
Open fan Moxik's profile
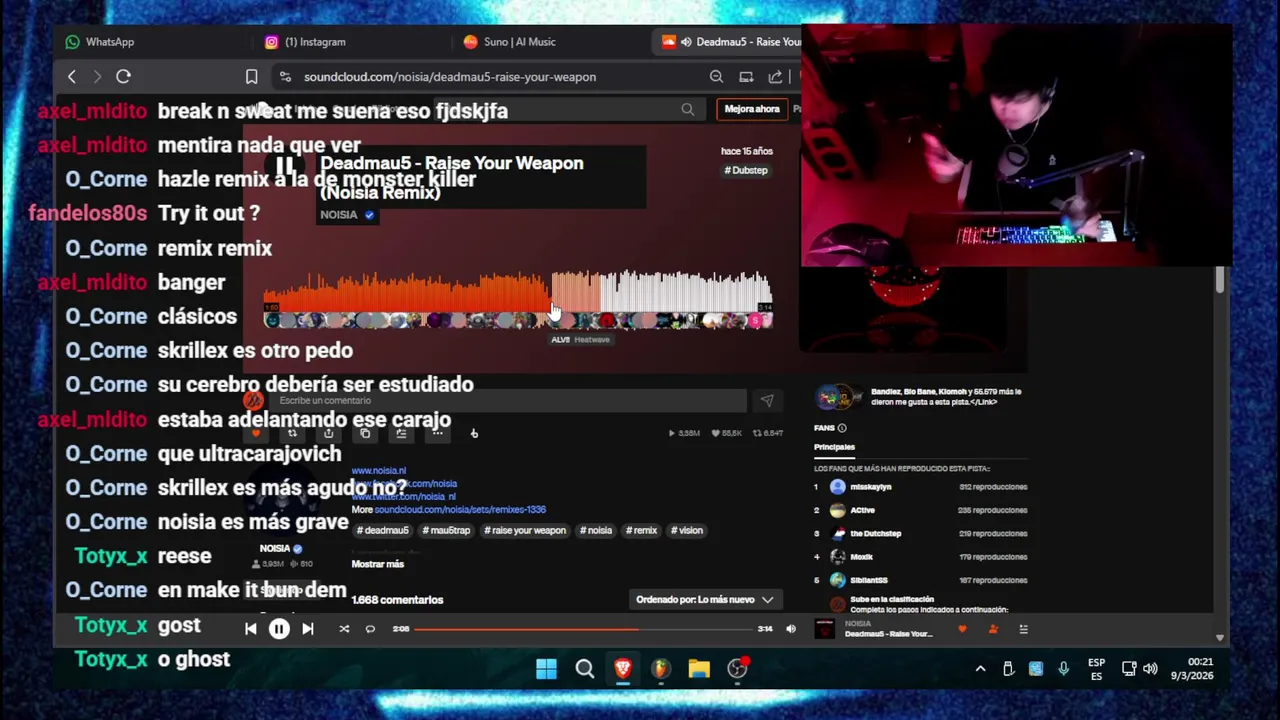click(x=861, y=557)
